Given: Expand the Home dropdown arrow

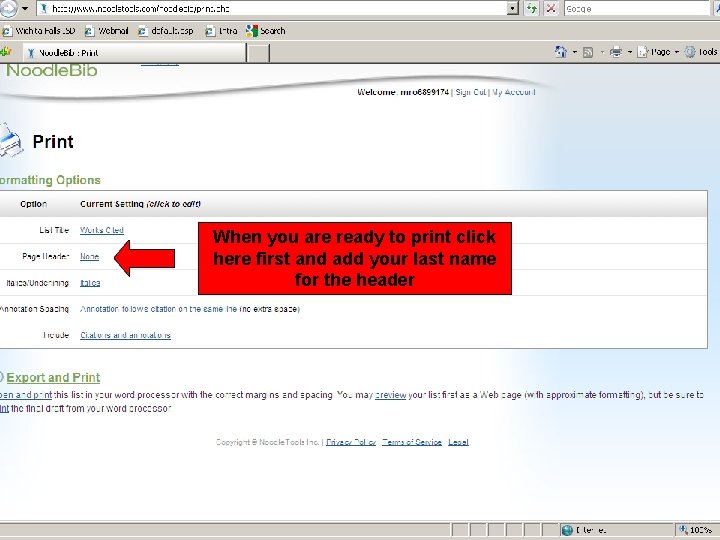Looking at the screenshot, I should 574,52.
